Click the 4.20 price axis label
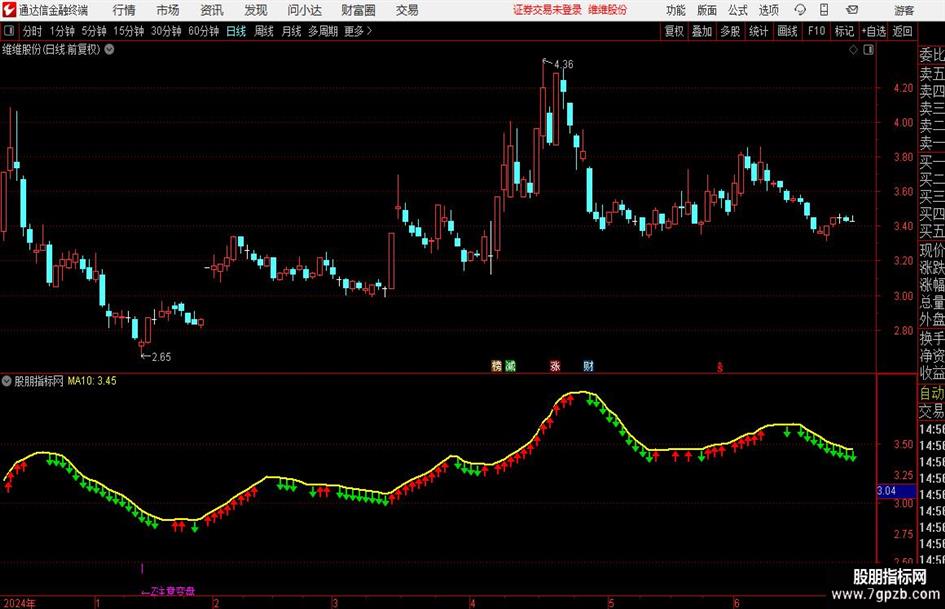The width and height of the screenshot is (945, 609). (x=903, y=88)
